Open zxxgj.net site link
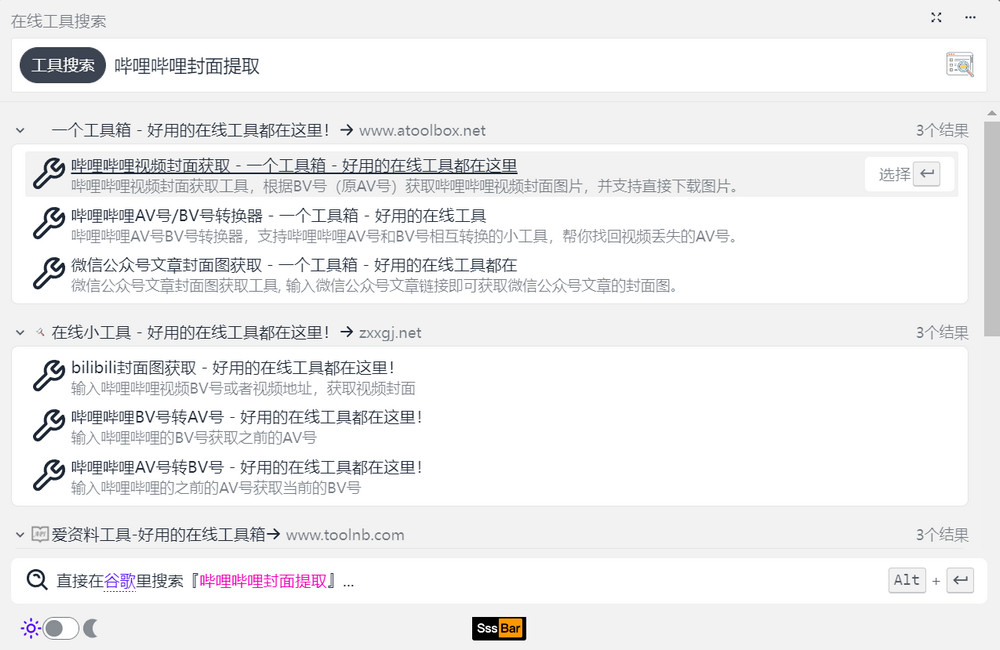Screen dimensions: 1000x650 click(x=390, y=333)
